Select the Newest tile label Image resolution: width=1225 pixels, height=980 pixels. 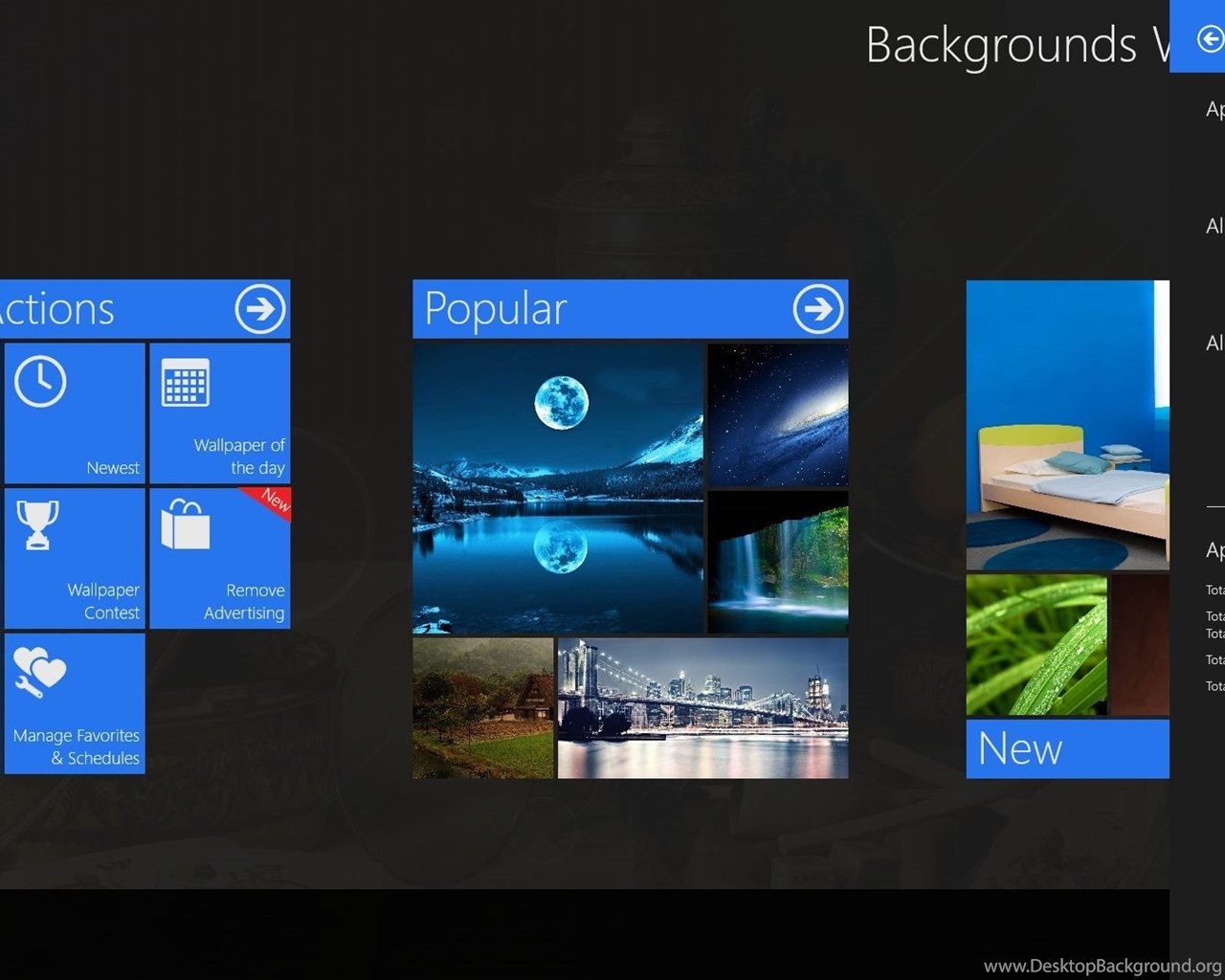(112, 468)
